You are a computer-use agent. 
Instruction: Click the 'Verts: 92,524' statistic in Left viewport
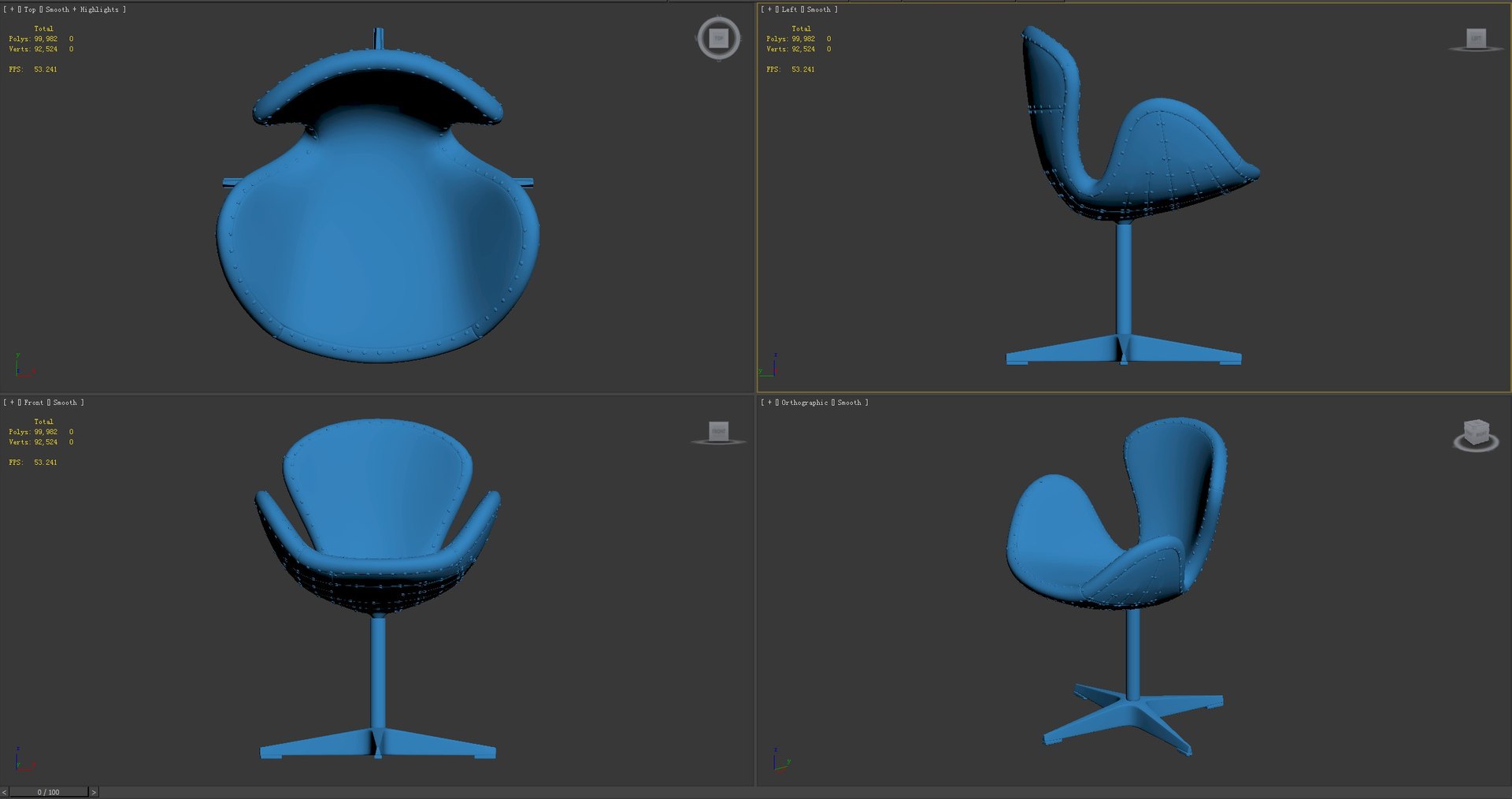(791, 49)
